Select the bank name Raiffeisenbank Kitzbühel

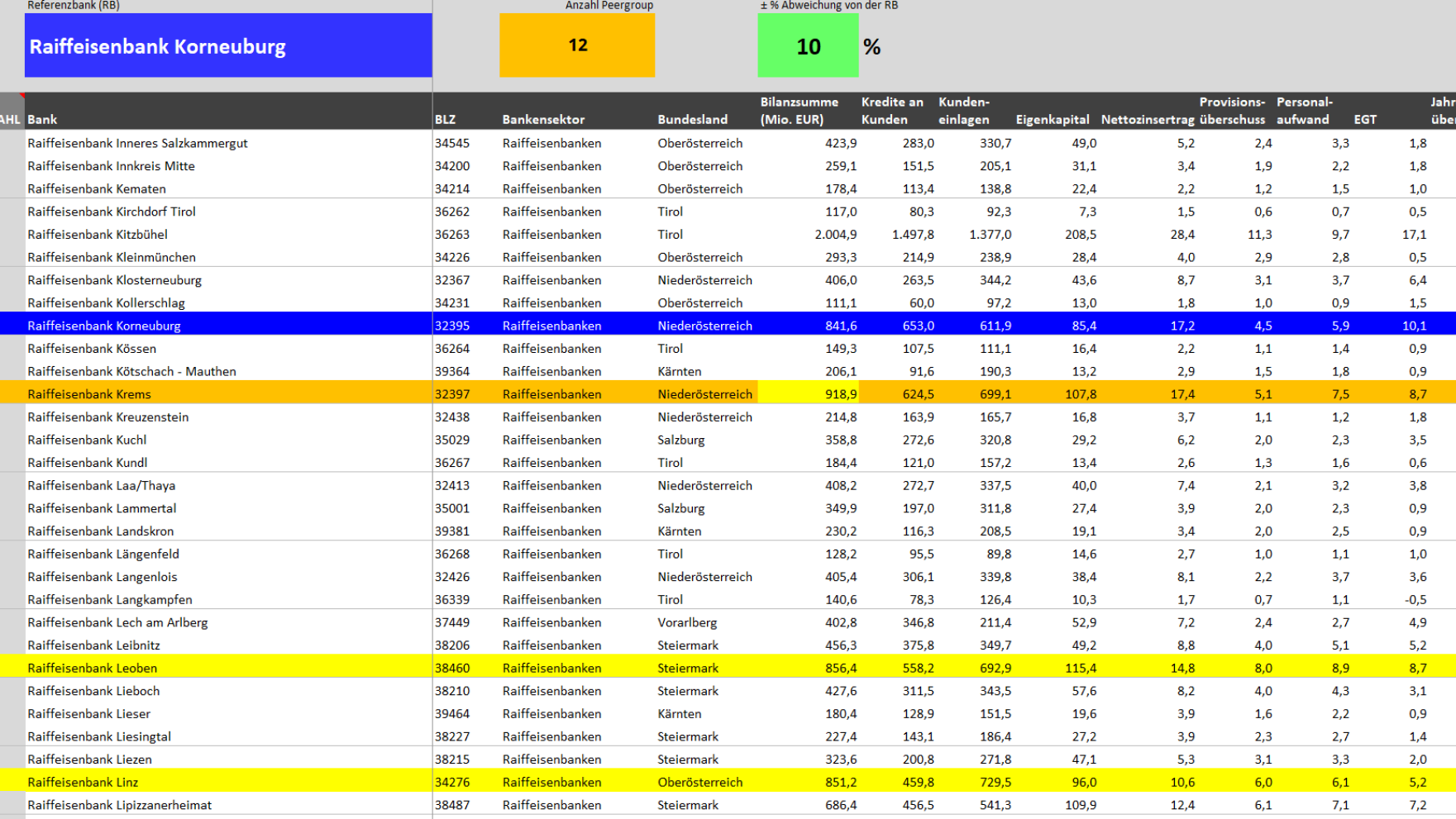click(x=99, y=234)
